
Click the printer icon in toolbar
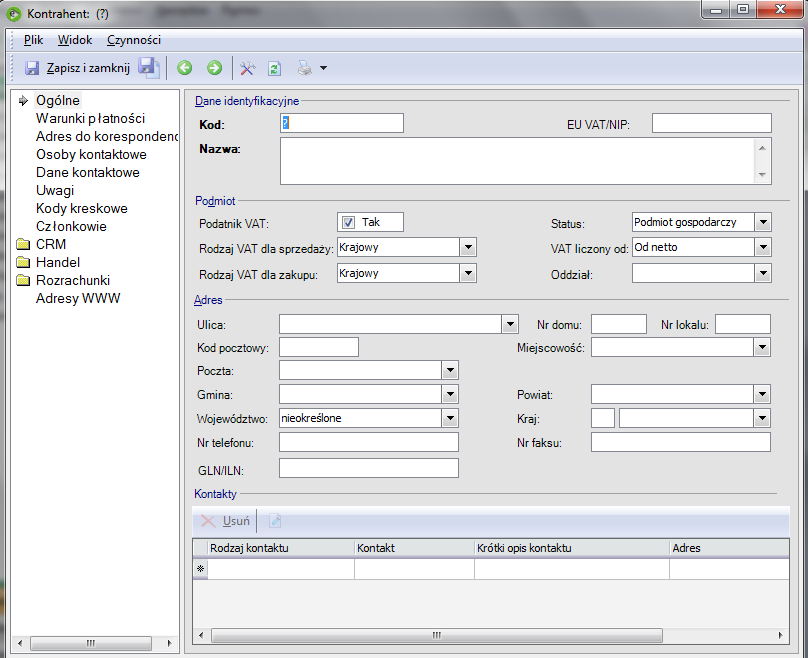pyautogui.click(x=305, y=68)
